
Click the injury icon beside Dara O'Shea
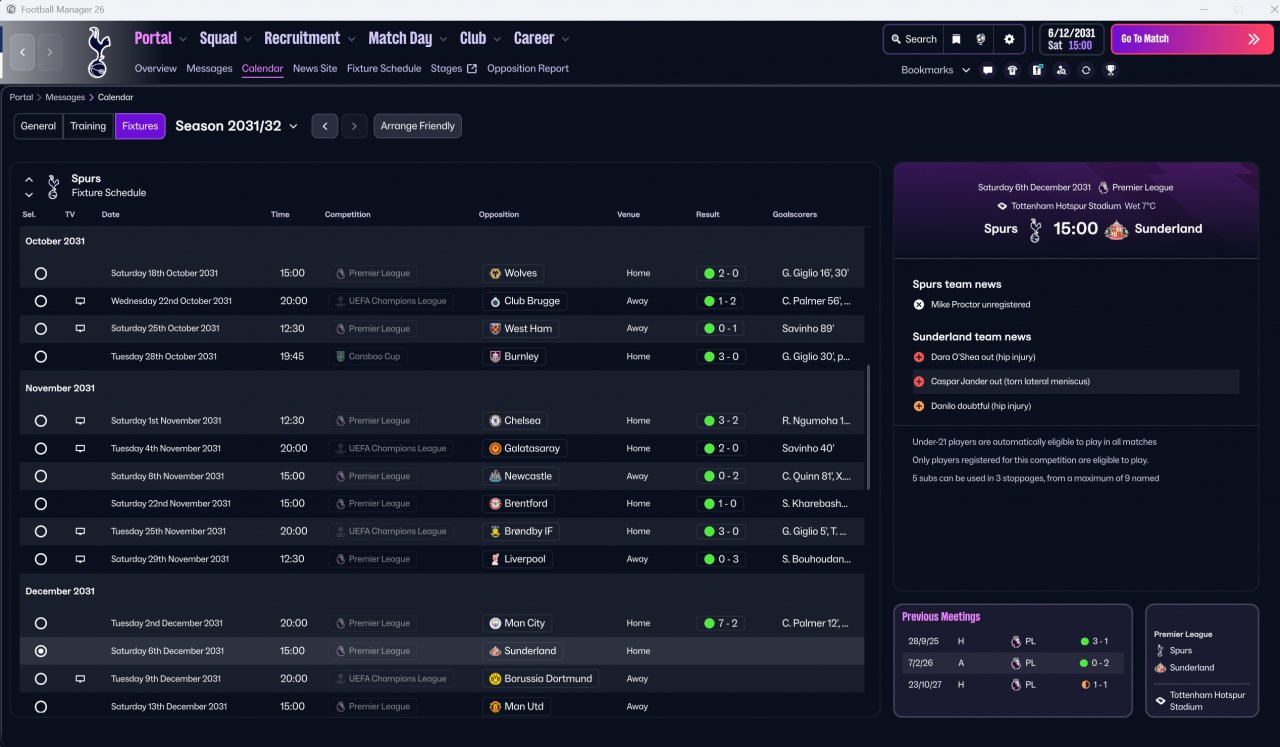[x=919, y=357]
